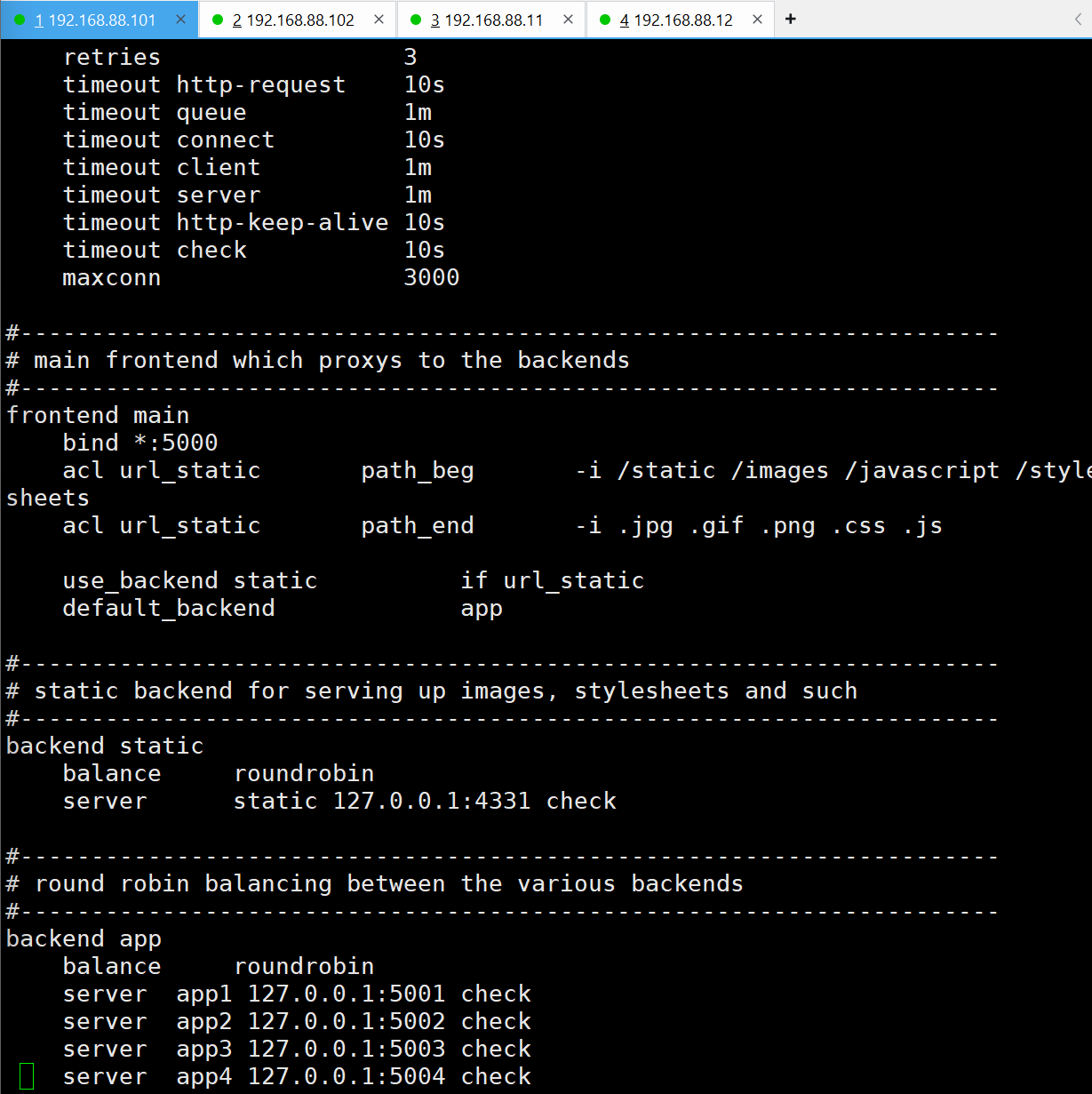Click green status dot on 192.168.88.11 tab
The image size is (1092, 1094).
pyautogui.click(x=416, y=20)
